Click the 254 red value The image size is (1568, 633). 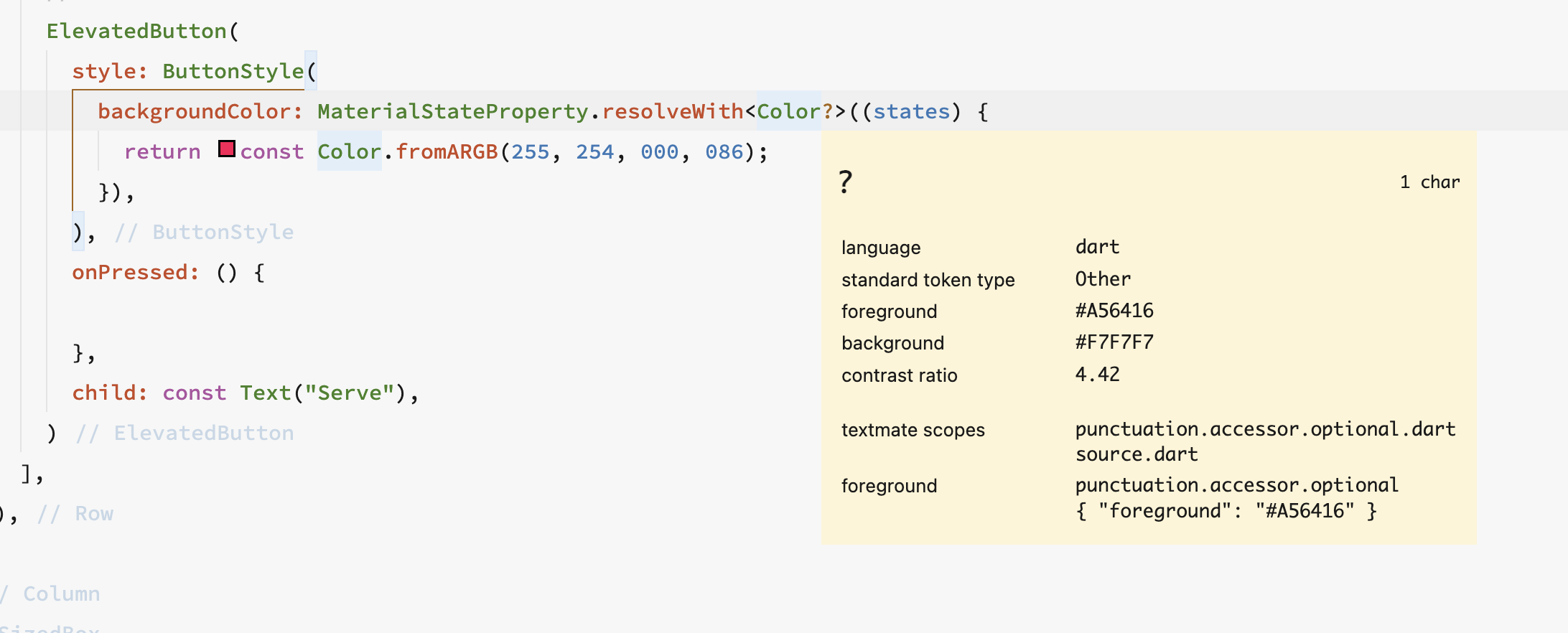click(x=595, y=151)
